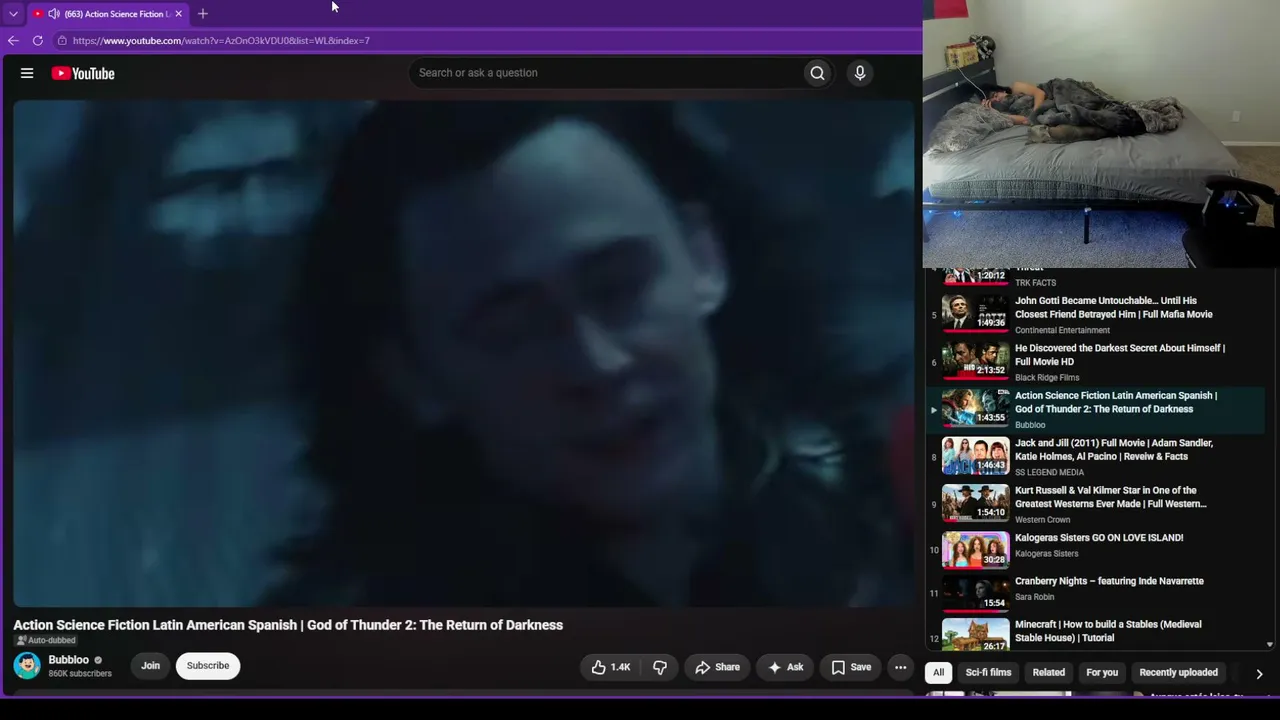Image resolution: width=1280 pixels, height=720 pixels.
Task: Like the video with 1.4K likes
Action: coord(611,667)
